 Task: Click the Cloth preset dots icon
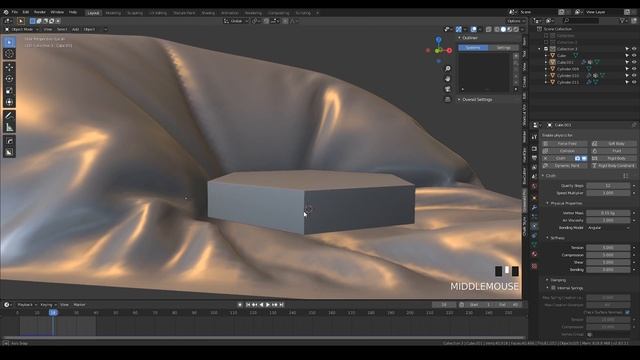[625, 176]
